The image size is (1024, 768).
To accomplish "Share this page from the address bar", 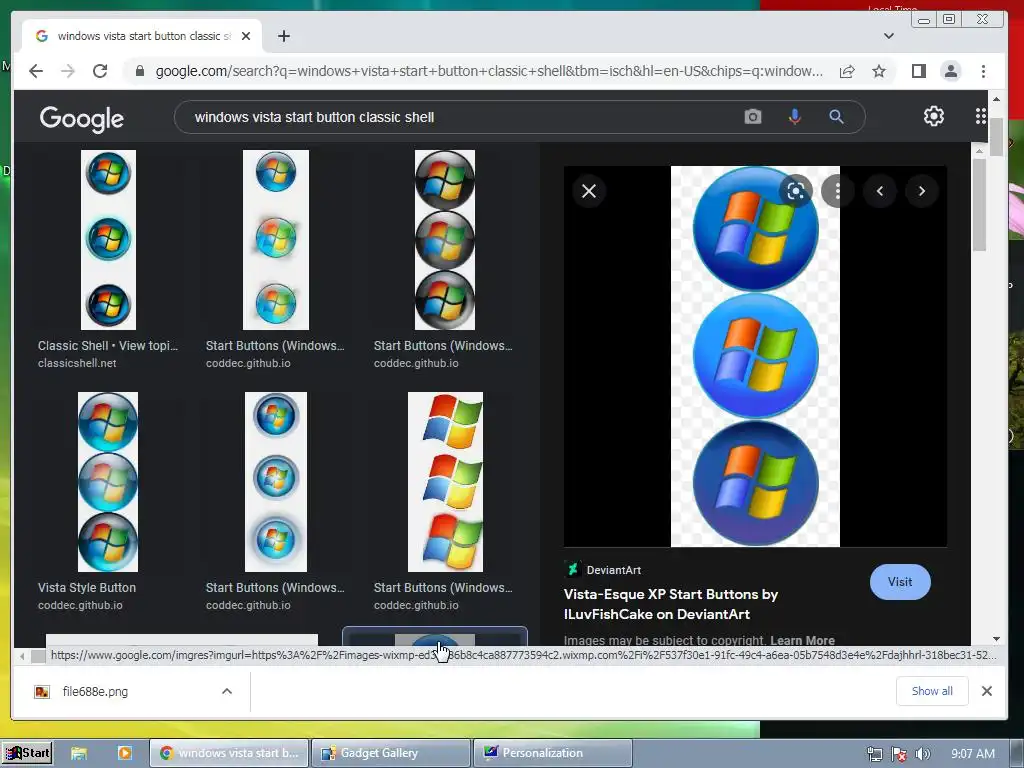I will [x=847, y=71].
